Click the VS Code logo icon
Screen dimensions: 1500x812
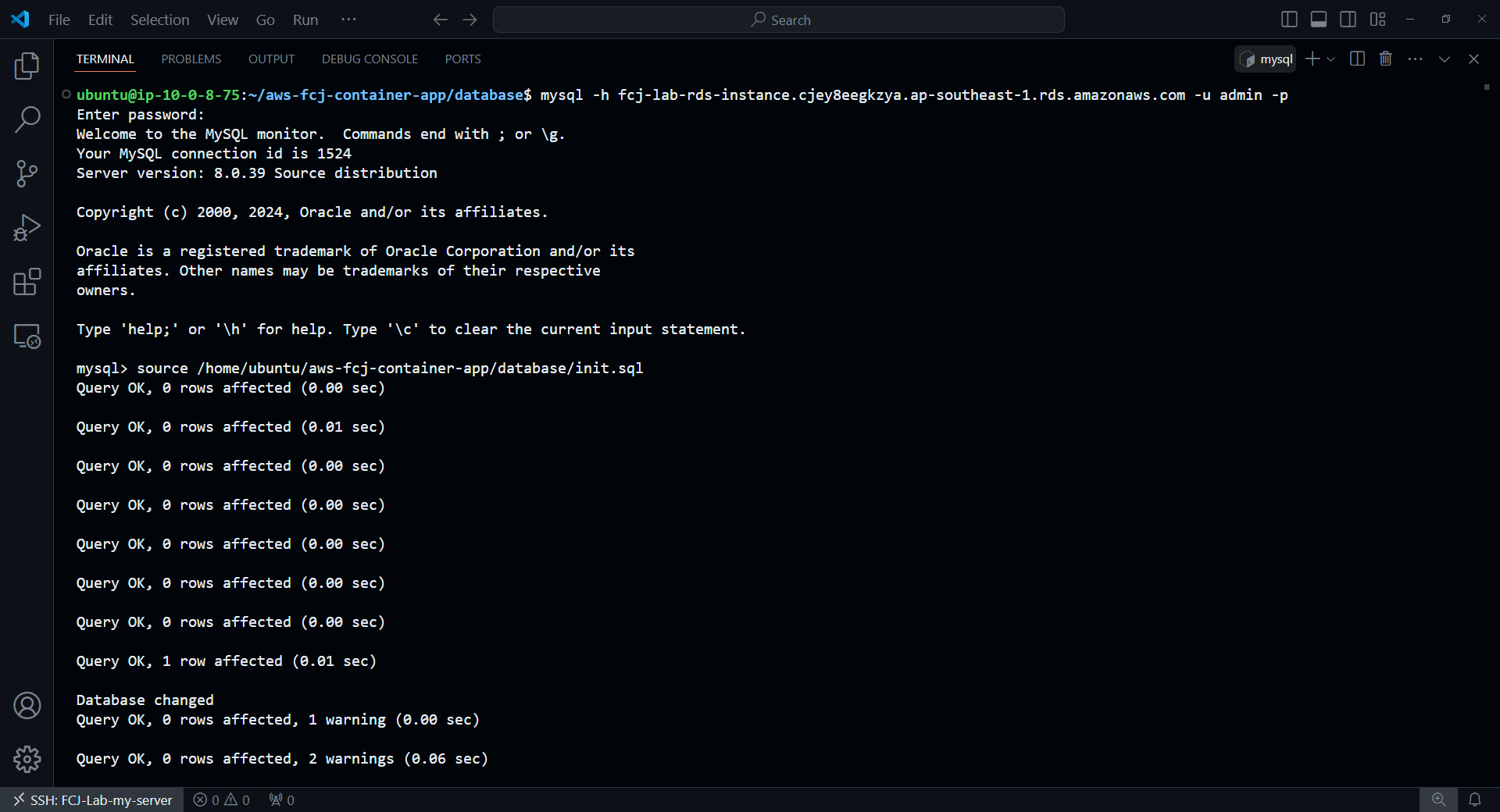tap(20, 20)
